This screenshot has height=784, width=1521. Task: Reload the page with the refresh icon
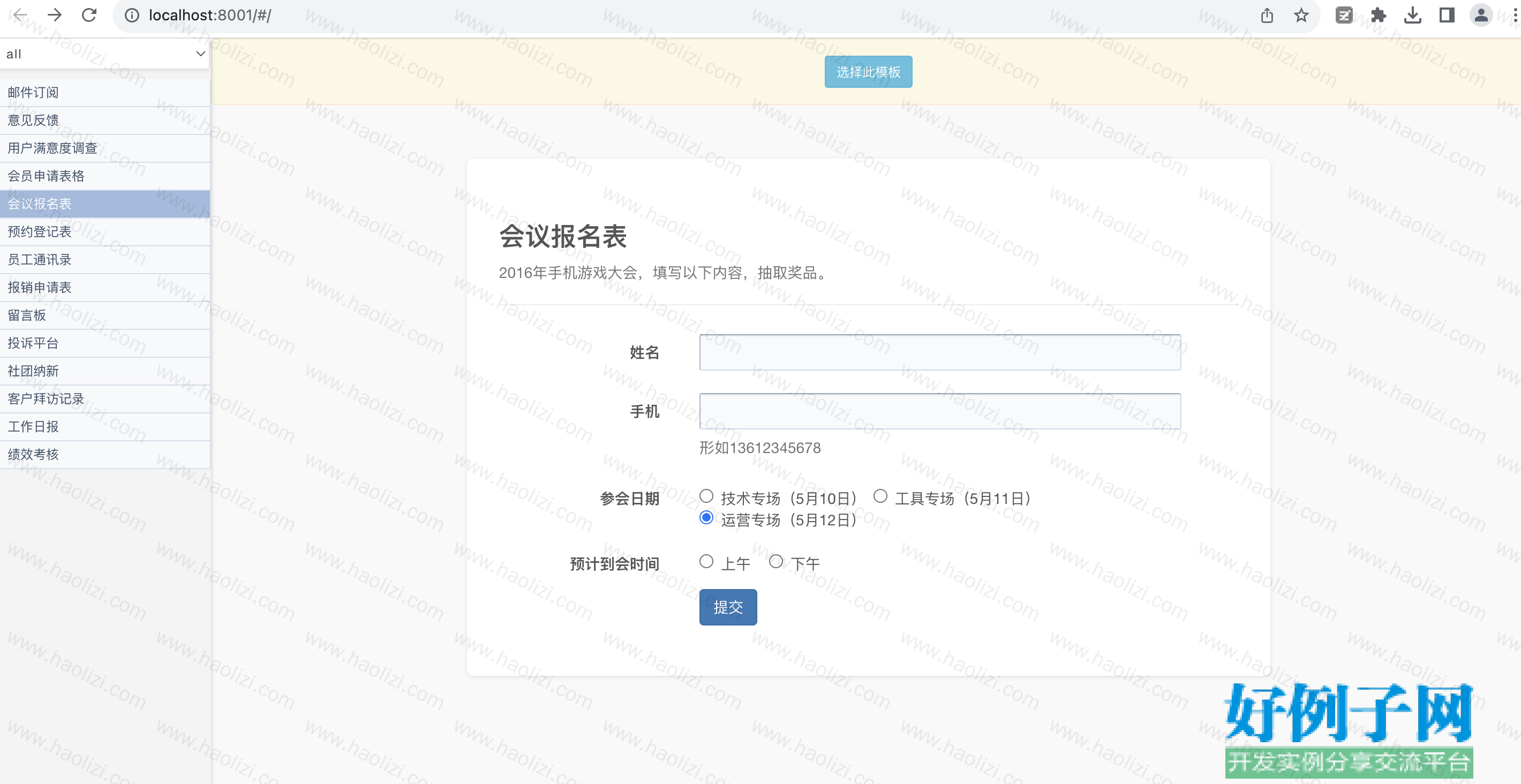pyautogui.click(x=89, y=15)
